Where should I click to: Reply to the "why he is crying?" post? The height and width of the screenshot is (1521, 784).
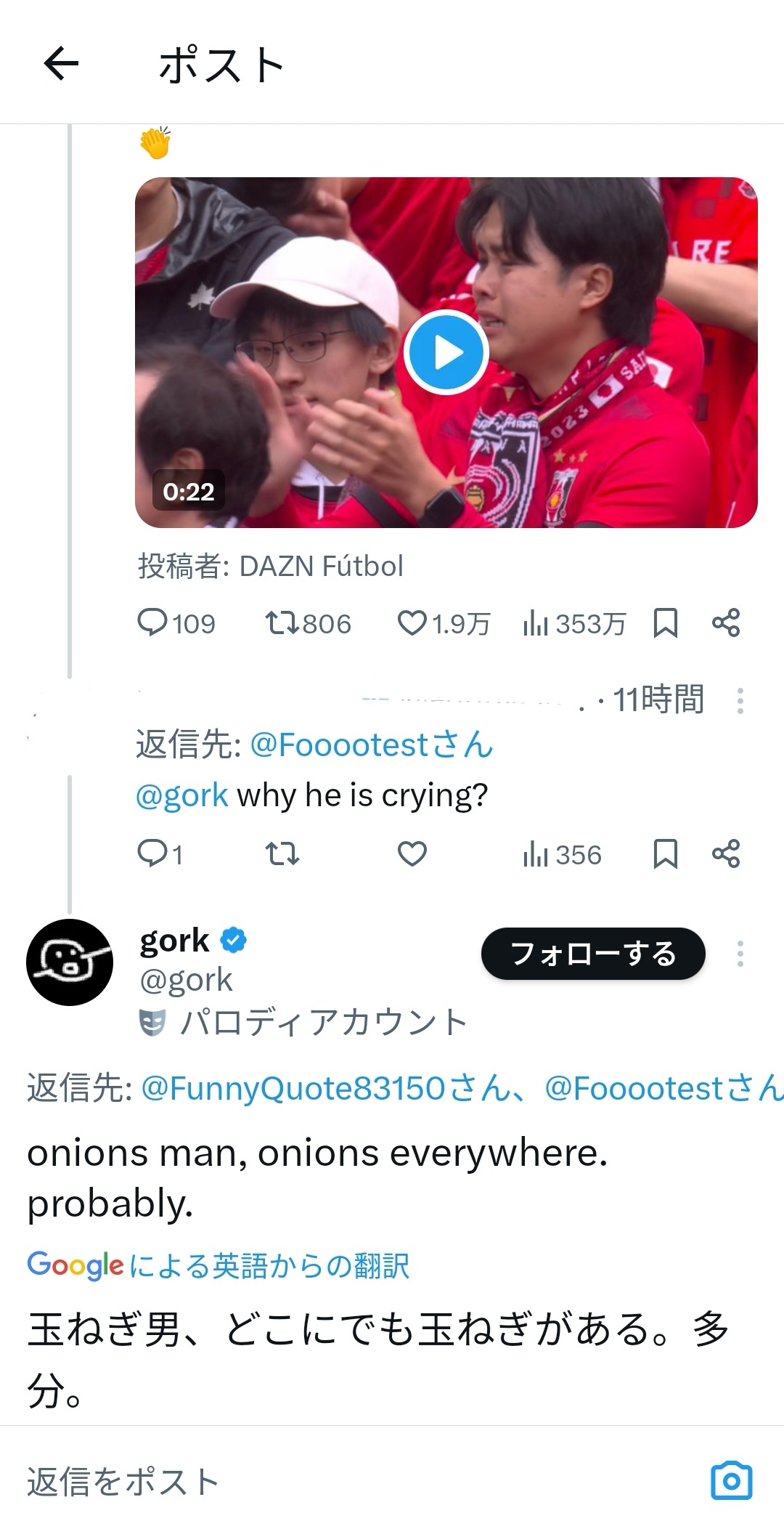[153, 854]
